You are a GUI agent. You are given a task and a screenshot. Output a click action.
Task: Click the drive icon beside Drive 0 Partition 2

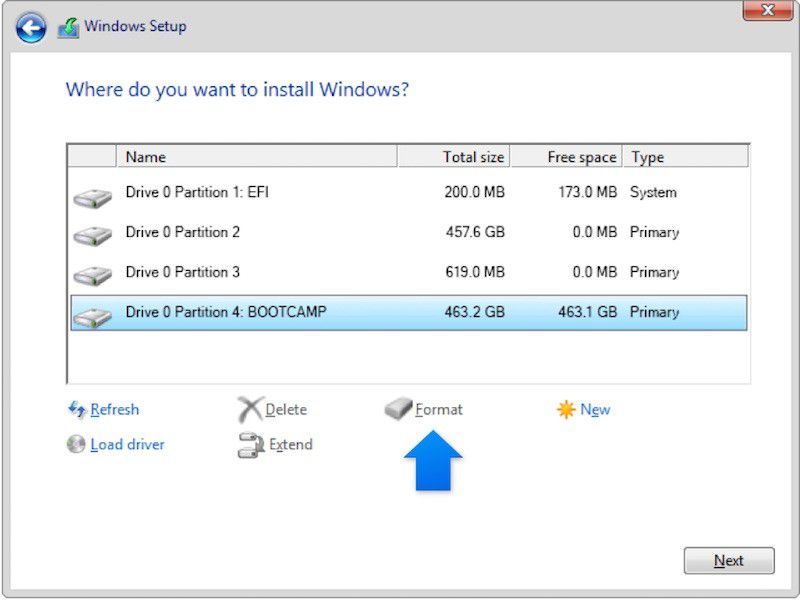[91, 232]
